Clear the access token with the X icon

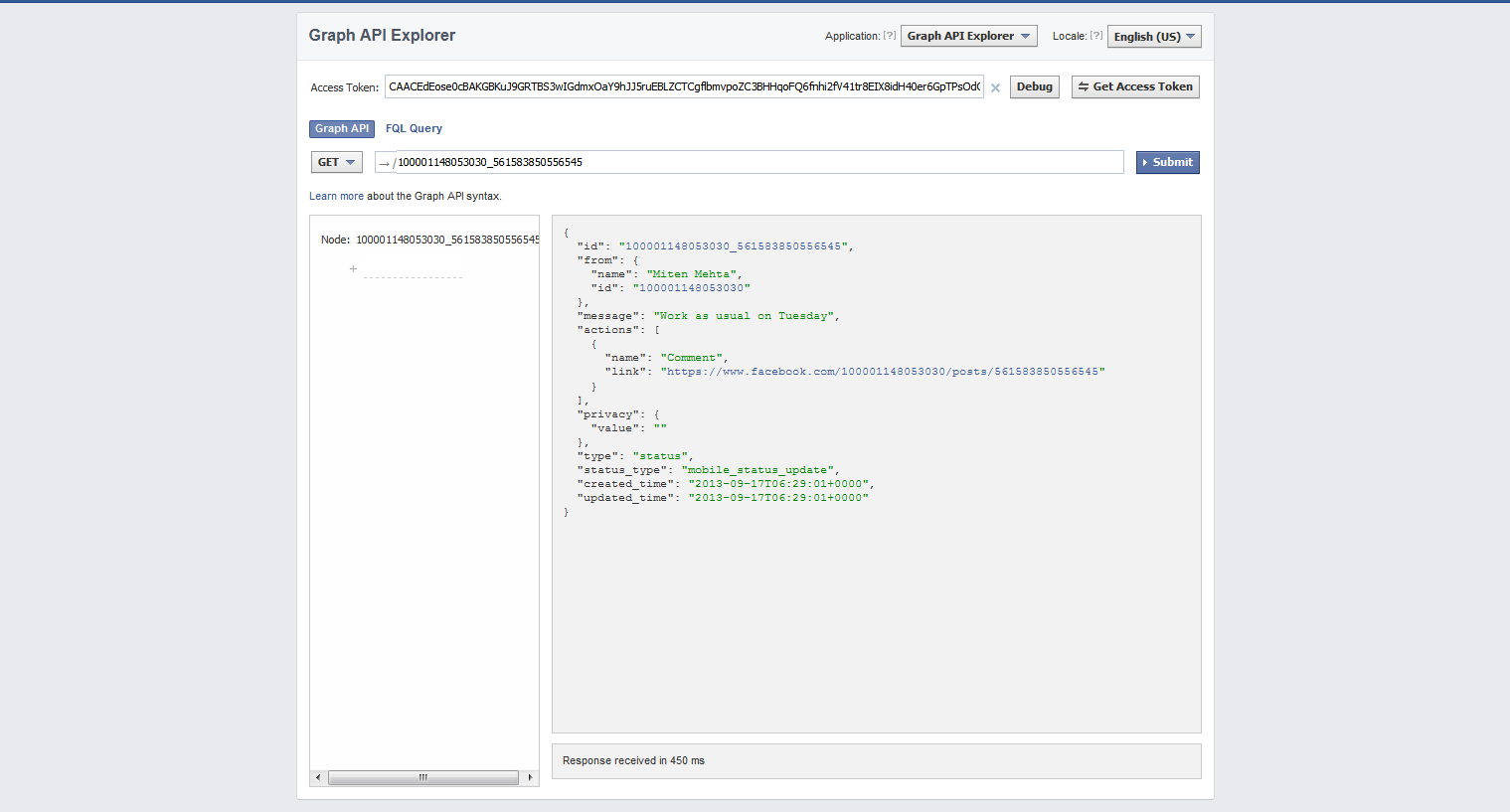995,88
